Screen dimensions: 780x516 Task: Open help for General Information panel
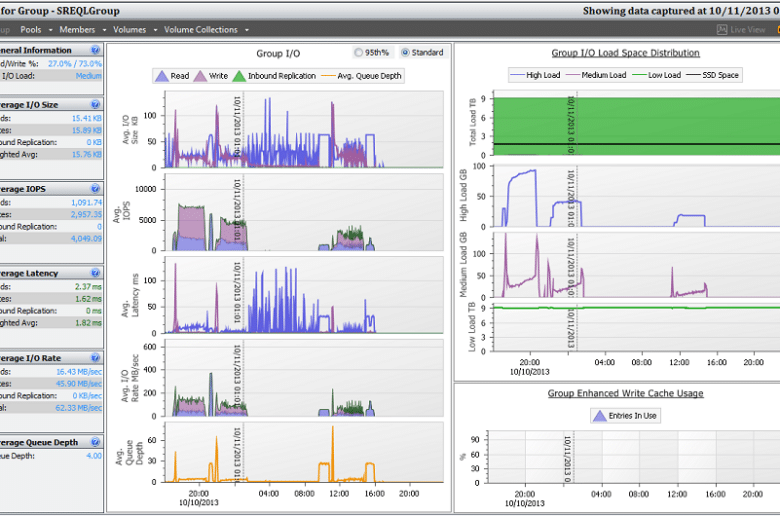(96, 50)
